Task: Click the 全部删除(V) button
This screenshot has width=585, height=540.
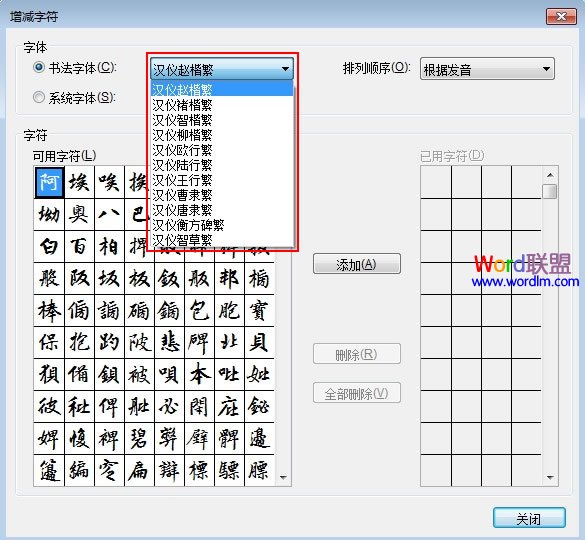Action: tap(357, 393)
